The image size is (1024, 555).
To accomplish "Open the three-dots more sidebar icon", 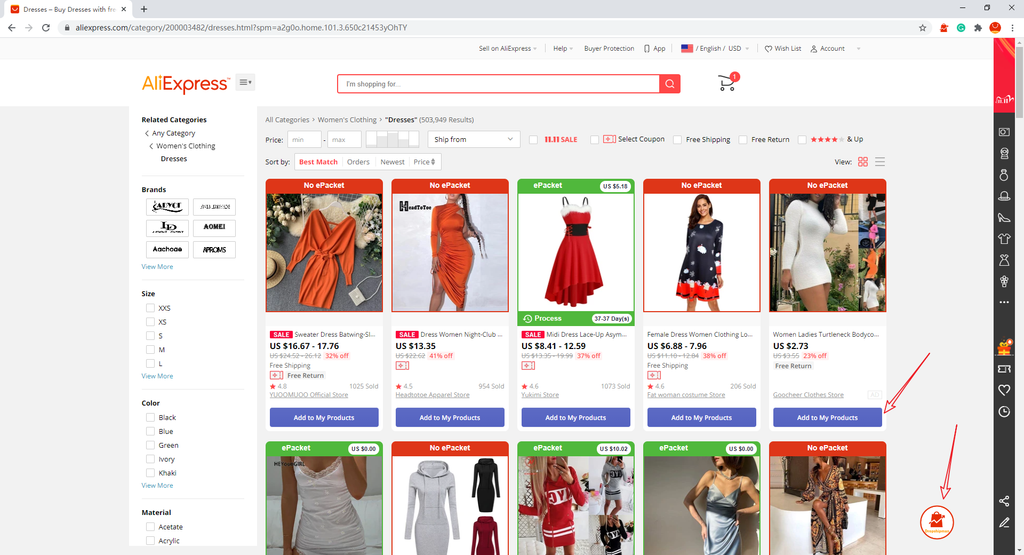I will [x=1004, y=302].
